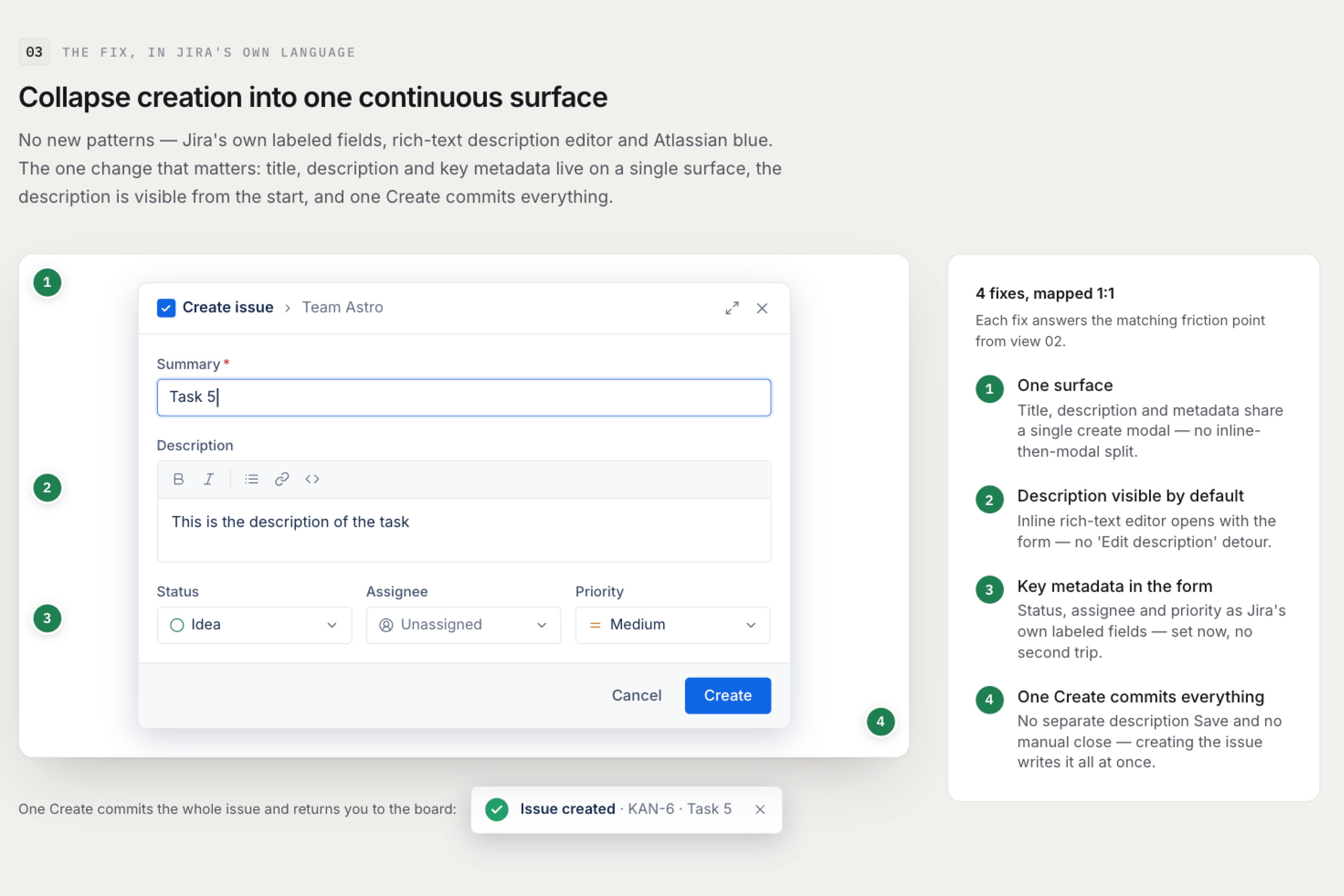Click the 'Collapse creation into one continuous surface' heading

313,97
